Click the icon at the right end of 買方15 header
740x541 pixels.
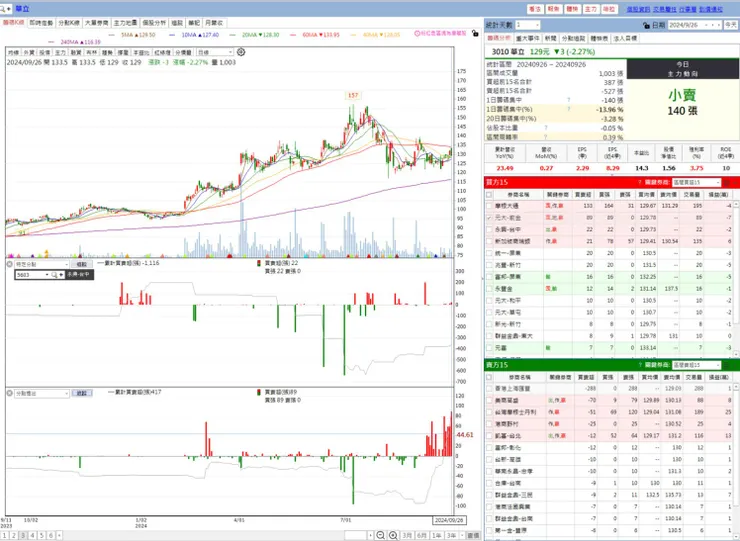point(727,182)
